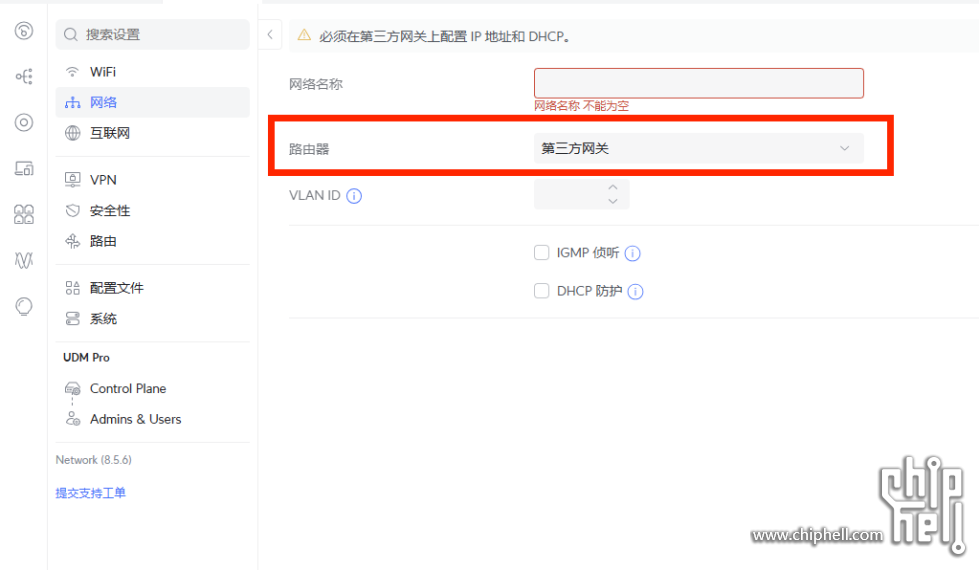Focus the 搜索设置 search field
The height and width of the screenshot is (570, 979).
point(152,34)
